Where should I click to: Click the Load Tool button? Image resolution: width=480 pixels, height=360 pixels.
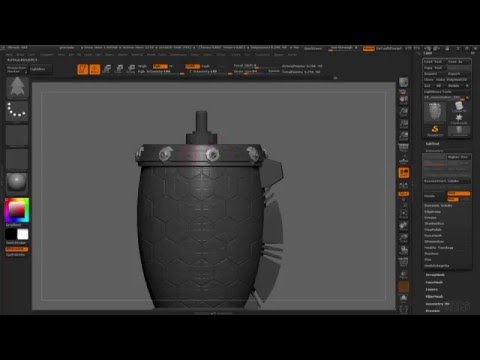pyautogui.click(x=433, y=62)
